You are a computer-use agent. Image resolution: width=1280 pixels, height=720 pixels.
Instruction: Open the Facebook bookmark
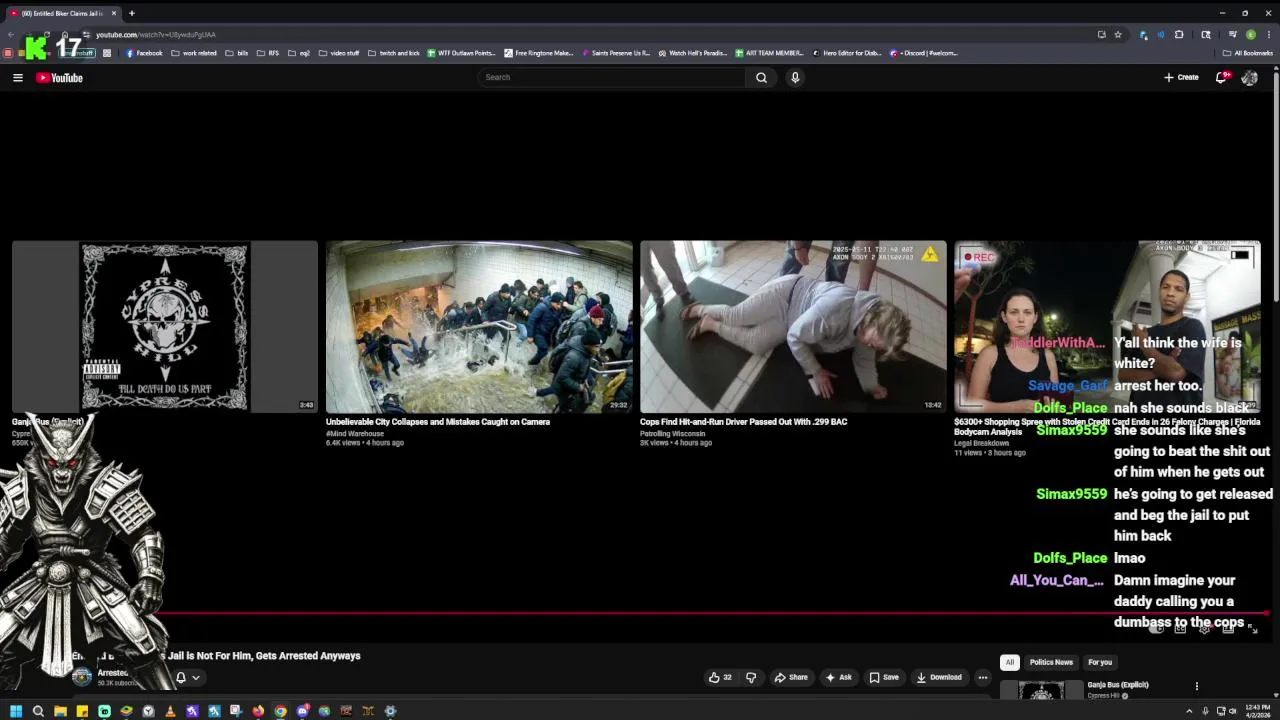point(144,53)
